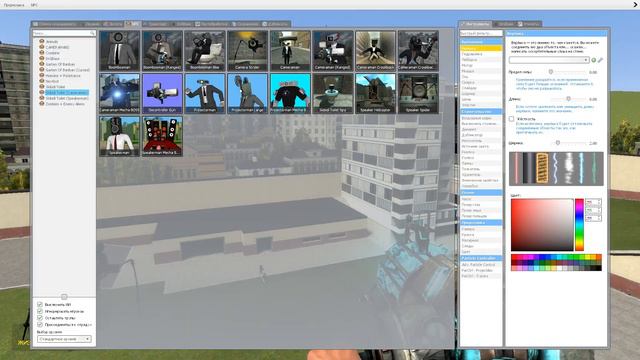Spawn the plain Projectorman NPC

pos(205,93)
